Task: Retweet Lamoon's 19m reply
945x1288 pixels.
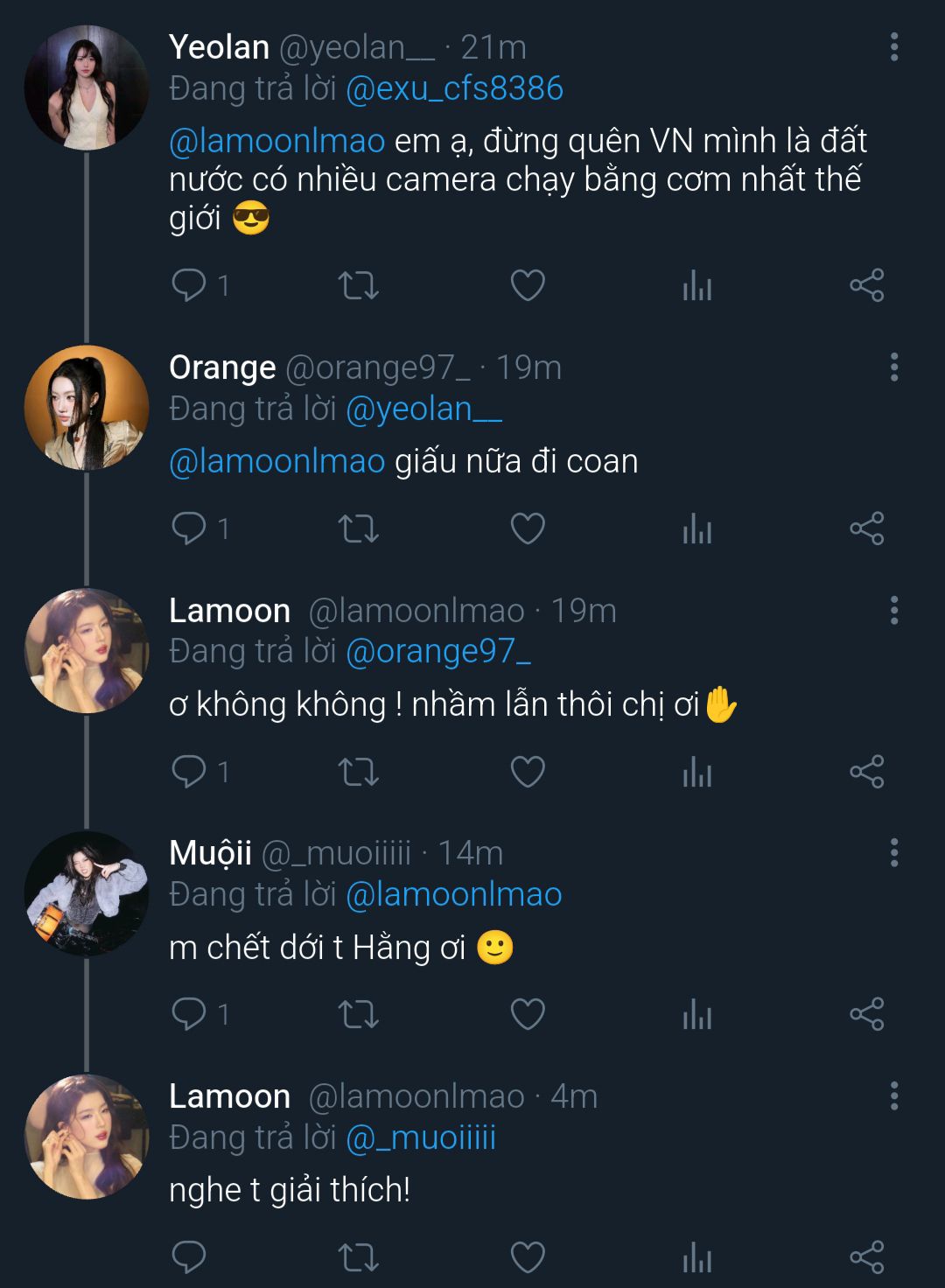Action: (358, 772)
